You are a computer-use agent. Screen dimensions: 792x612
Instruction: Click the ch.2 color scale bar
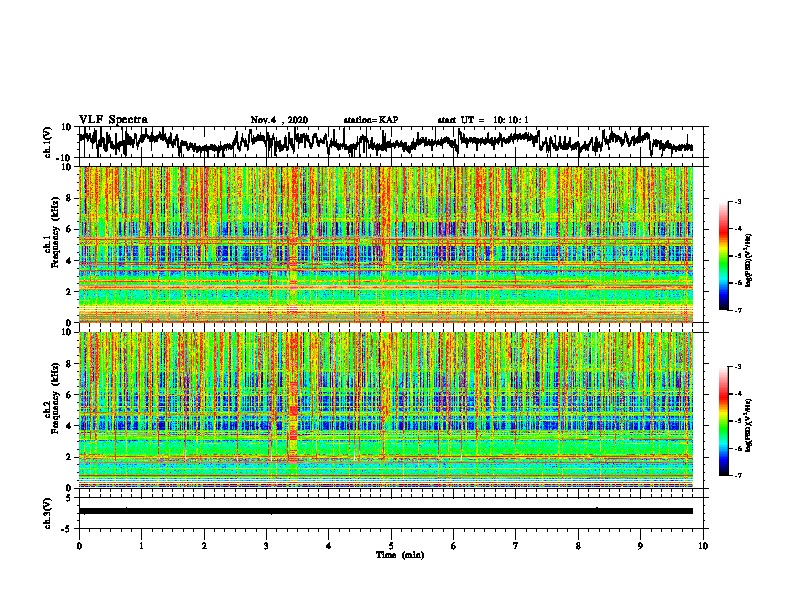pyautogui.click(x=724, y=421)
